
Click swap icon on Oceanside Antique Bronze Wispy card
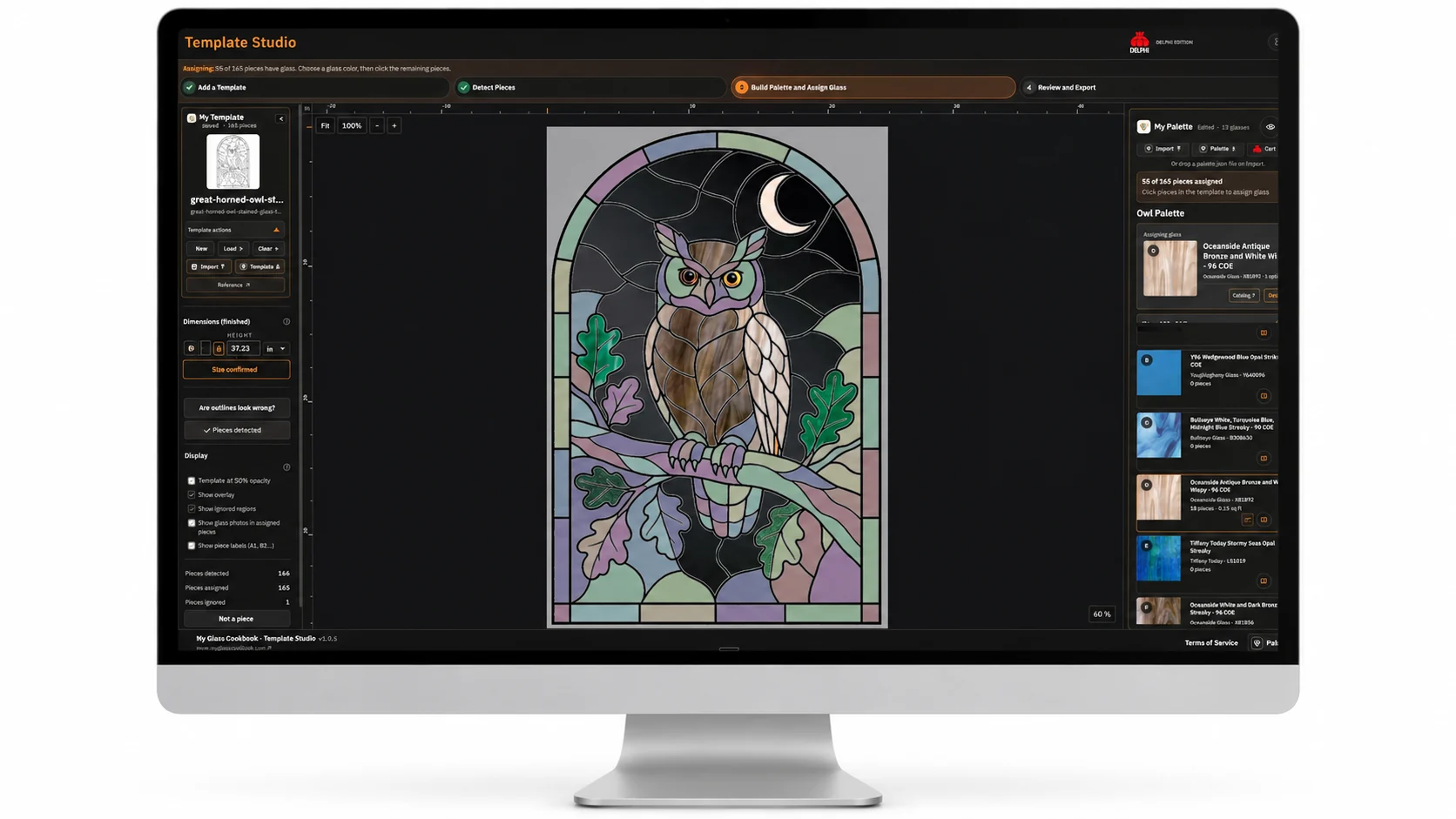click(1247, 520)
